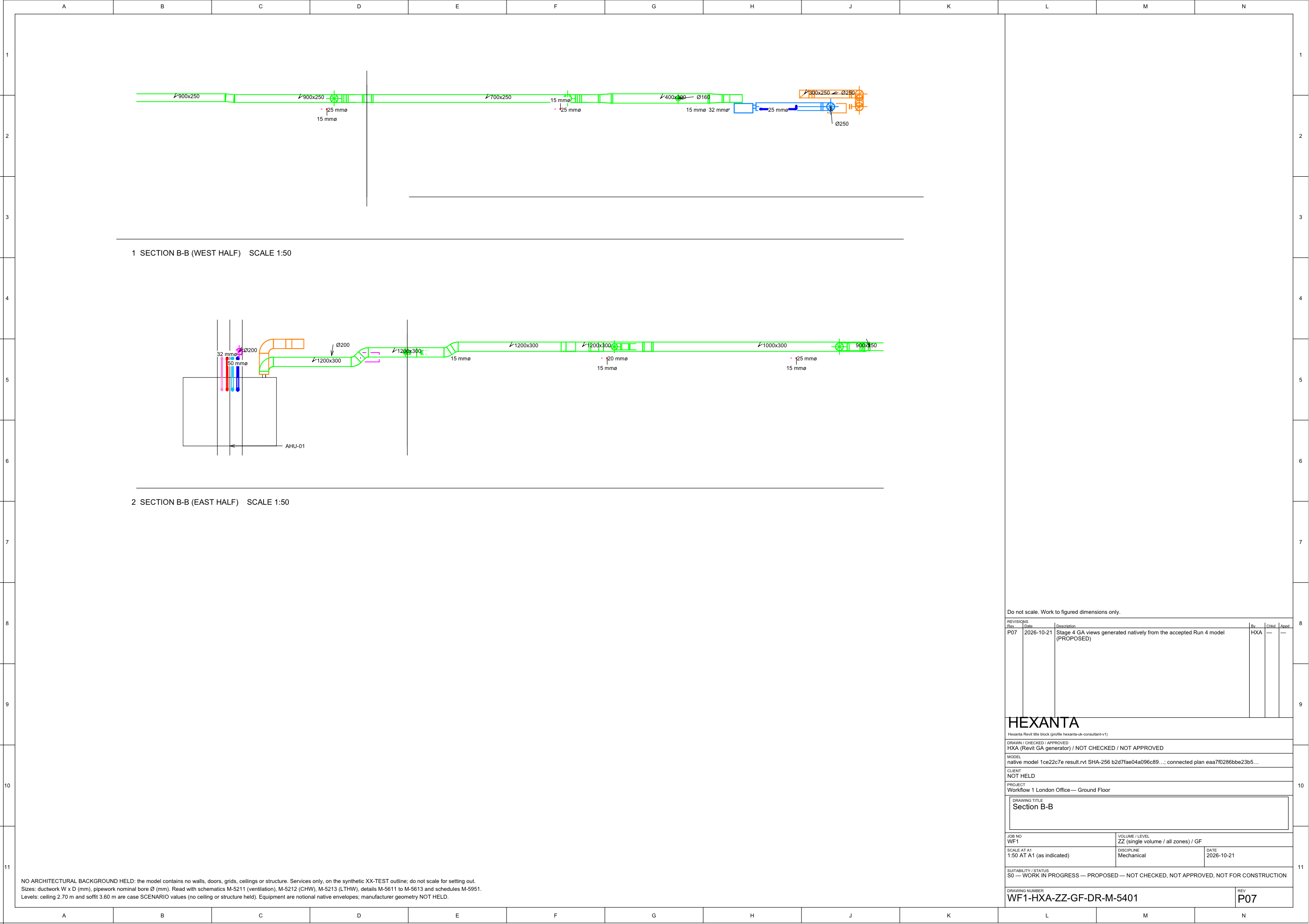
Task: Click the HEXANTA logo text
Action: (1043, 723)
